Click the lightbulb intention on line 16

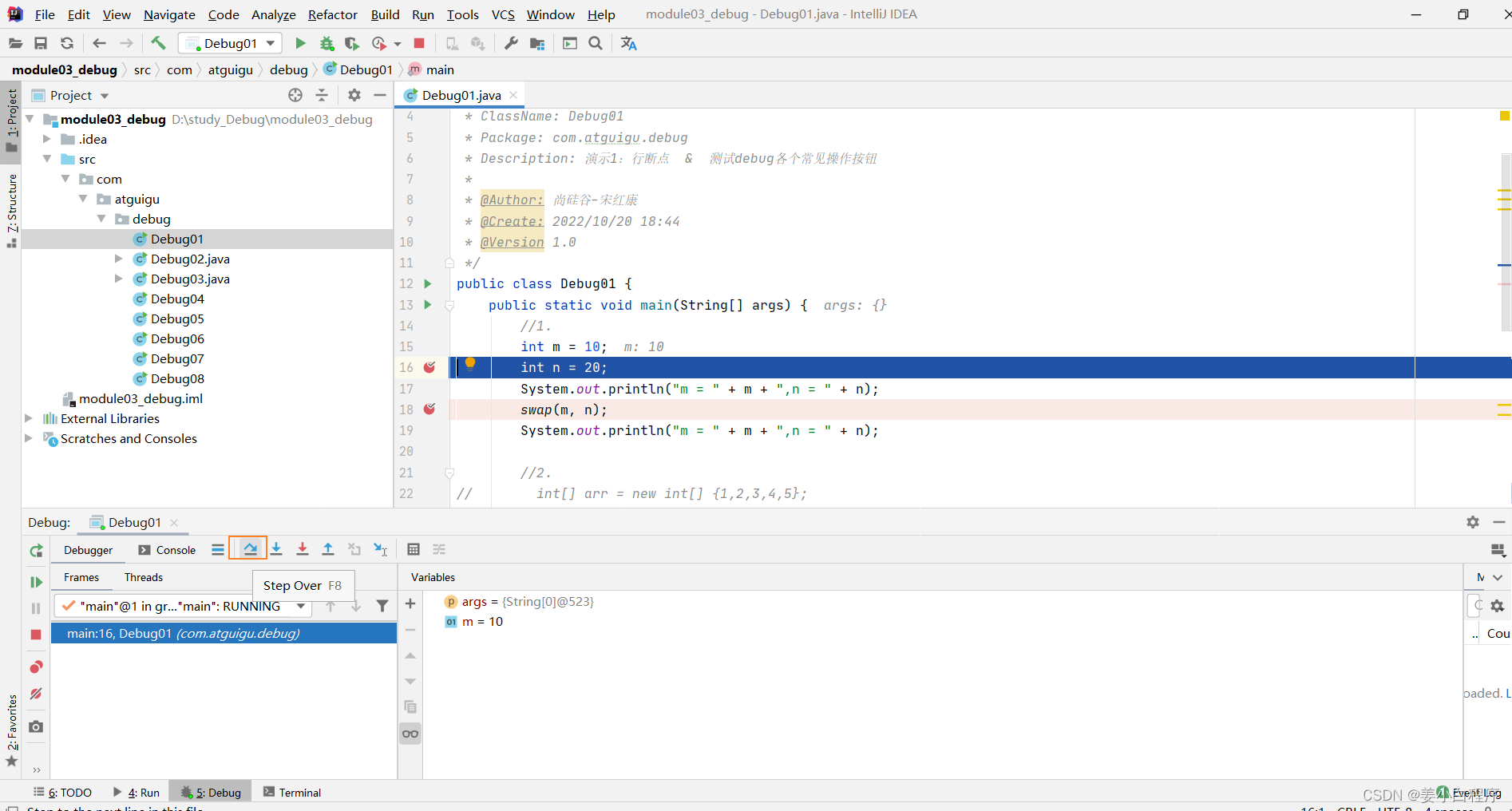pos(470,364)
